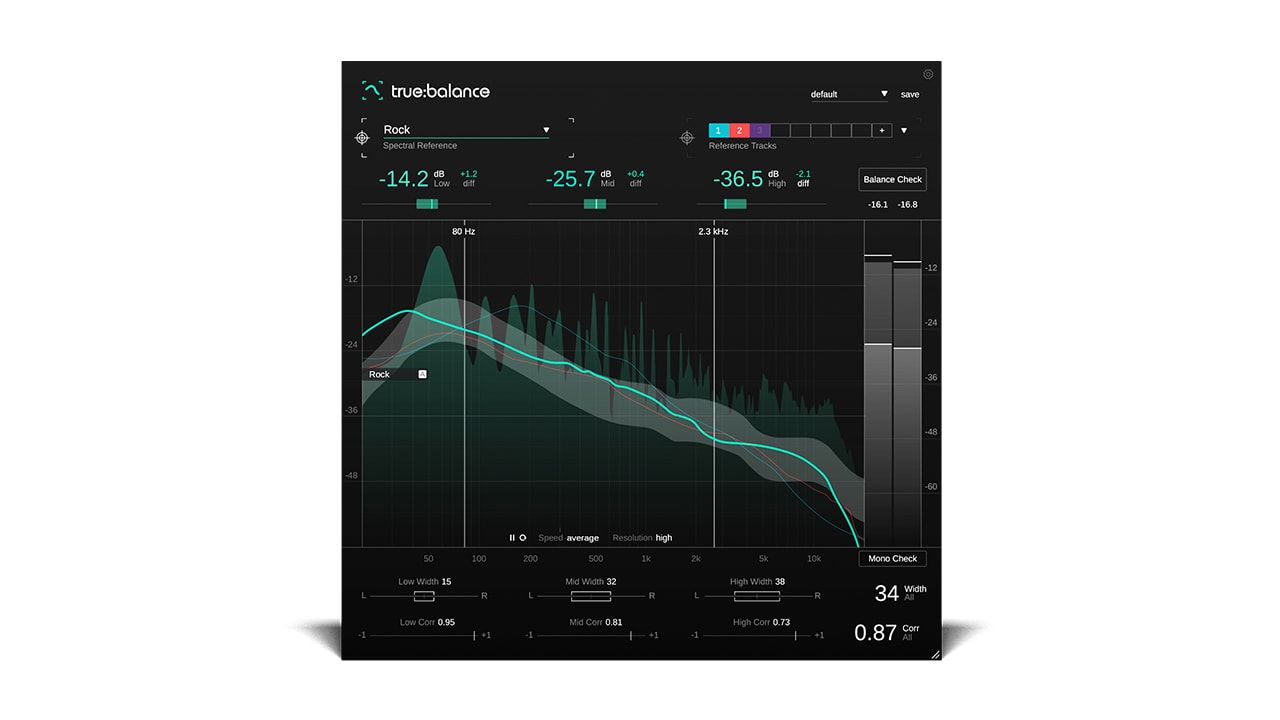Expand the Reference Tracks options arrow
This screenshot has width=1280, height=720.
pos(904,130)
